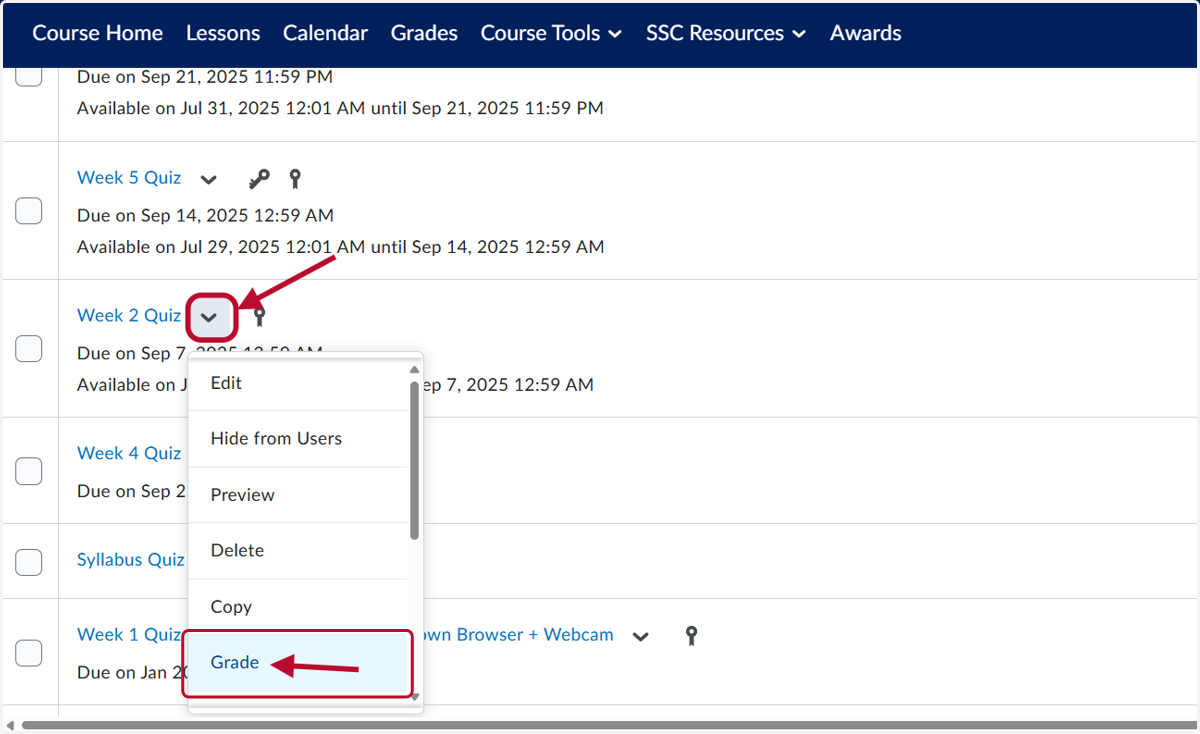The image size is (1200, 734).
Task: Open the Week 5 Quiz link
Action: (x=129, y=178)
